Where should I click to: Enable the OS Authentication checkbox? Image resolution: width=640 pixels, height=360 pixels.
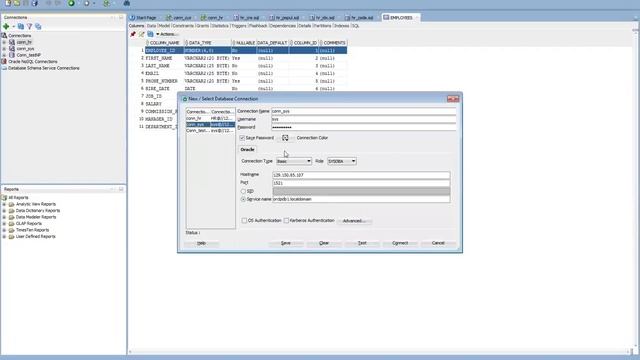pyautogui.click(x=244, y=220)
